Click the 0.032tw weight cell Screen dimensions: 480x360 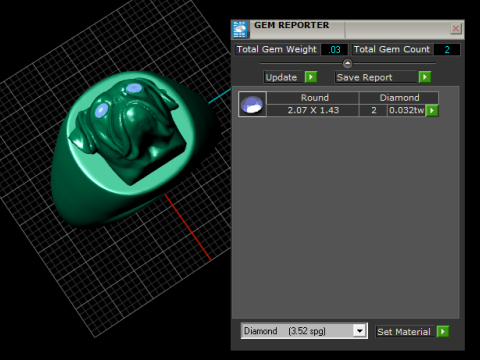tap(407, 110)
